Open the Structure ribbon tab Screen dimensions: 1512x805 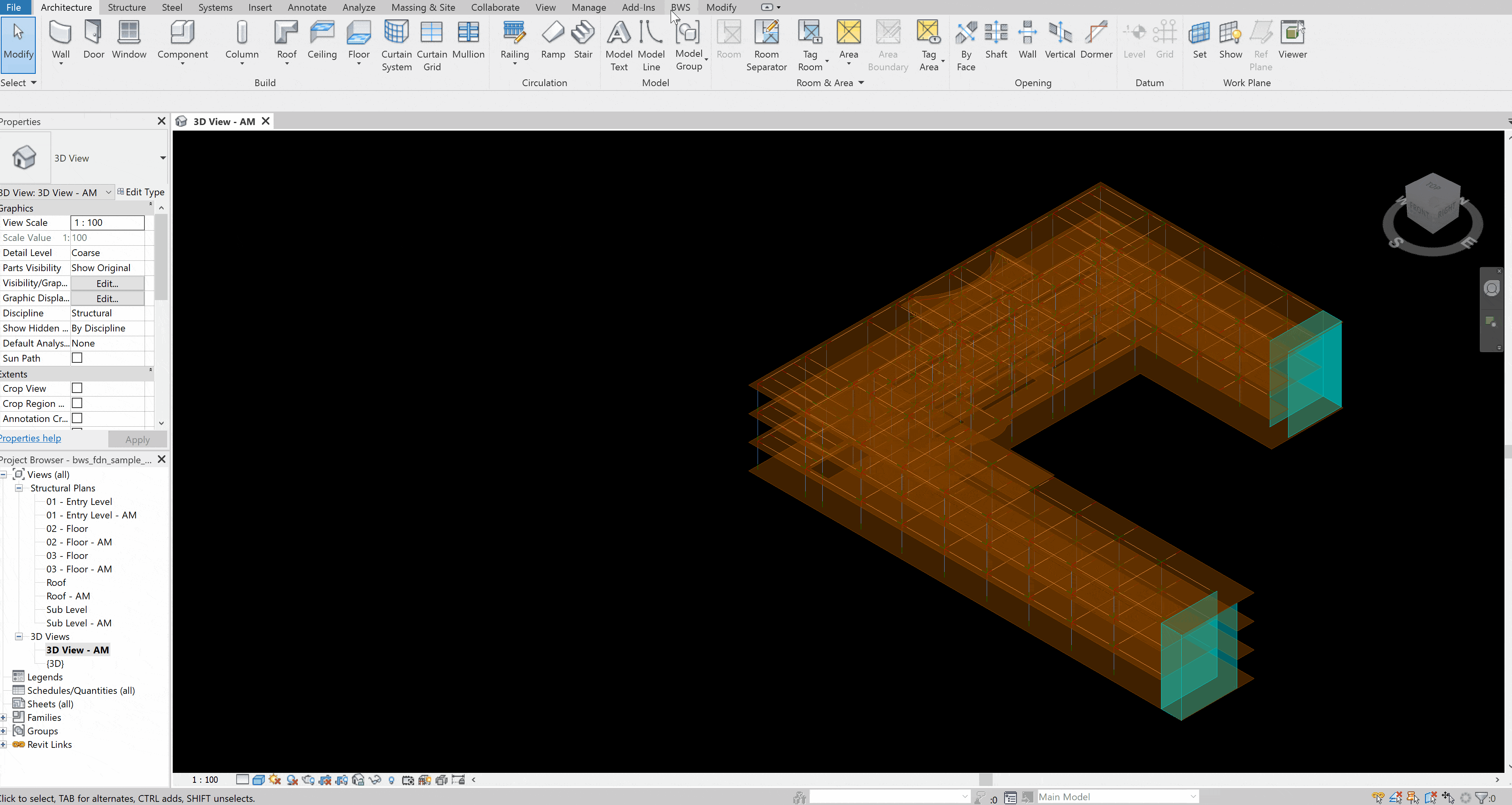(127, 7)
